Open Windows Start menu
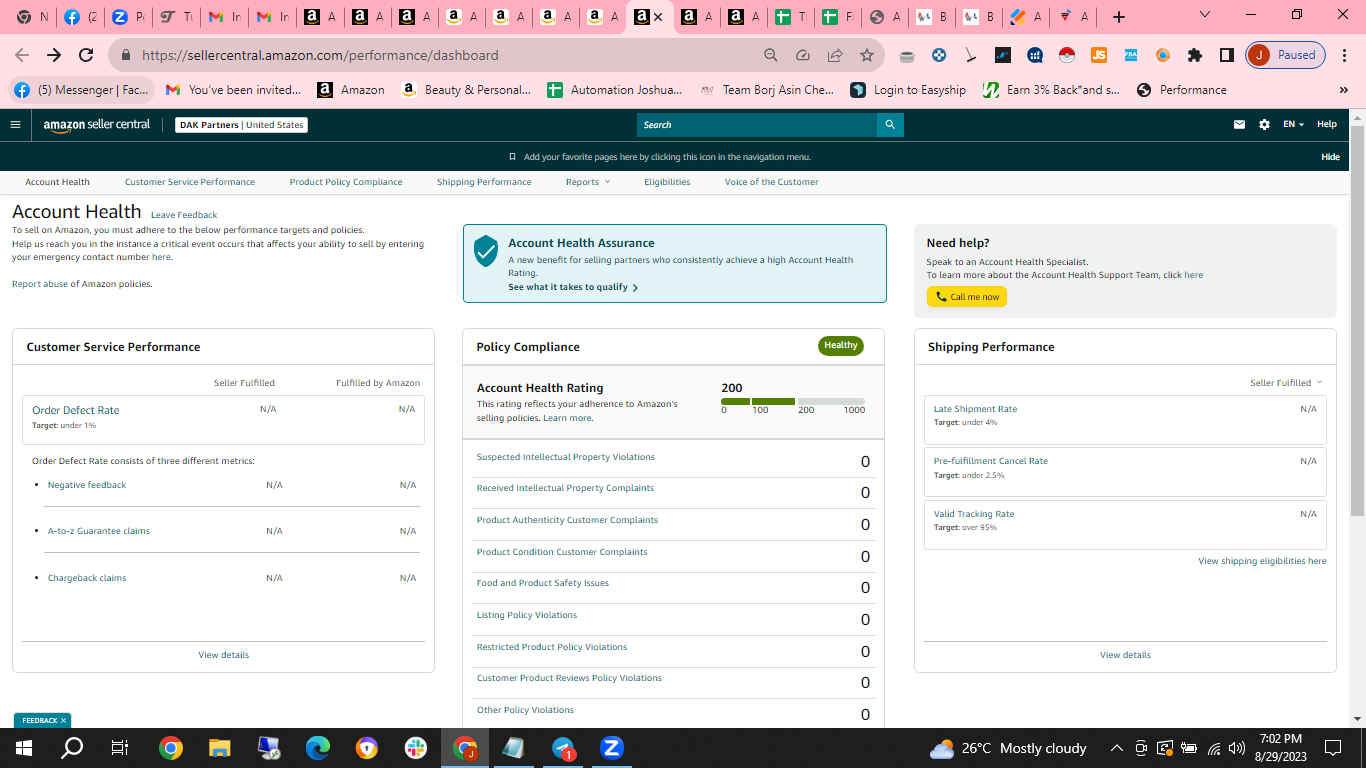 pyautogui.click(x=23, y=748)
